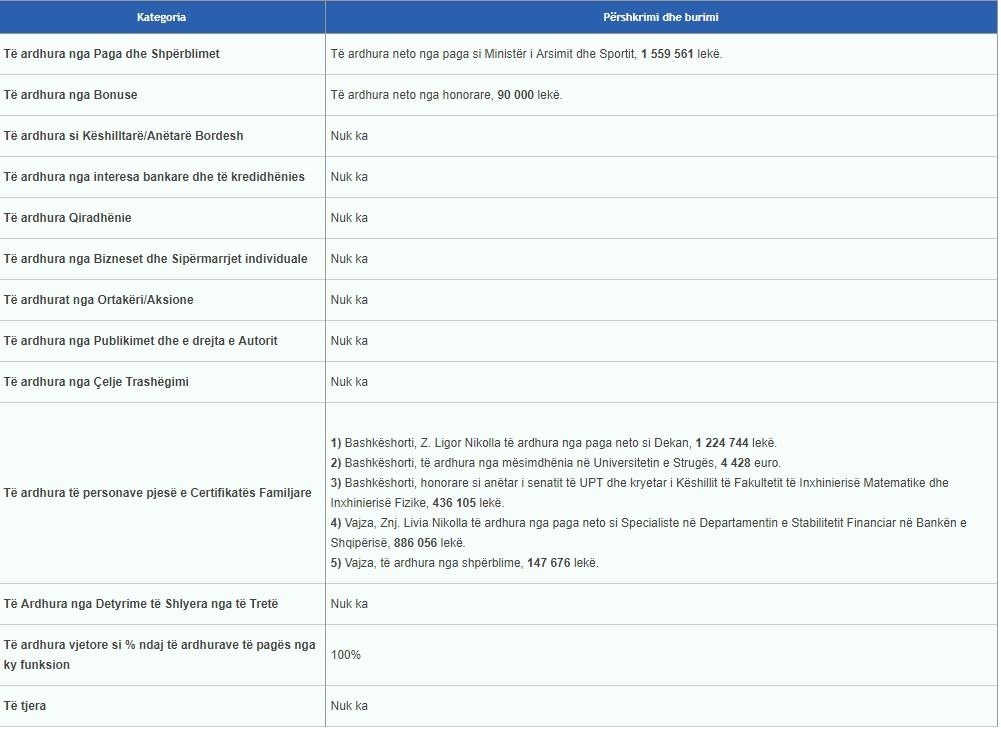Select the Të ardhura nga Çelje Trashëgimi label

pyautogui.click(x=96, y=382)
